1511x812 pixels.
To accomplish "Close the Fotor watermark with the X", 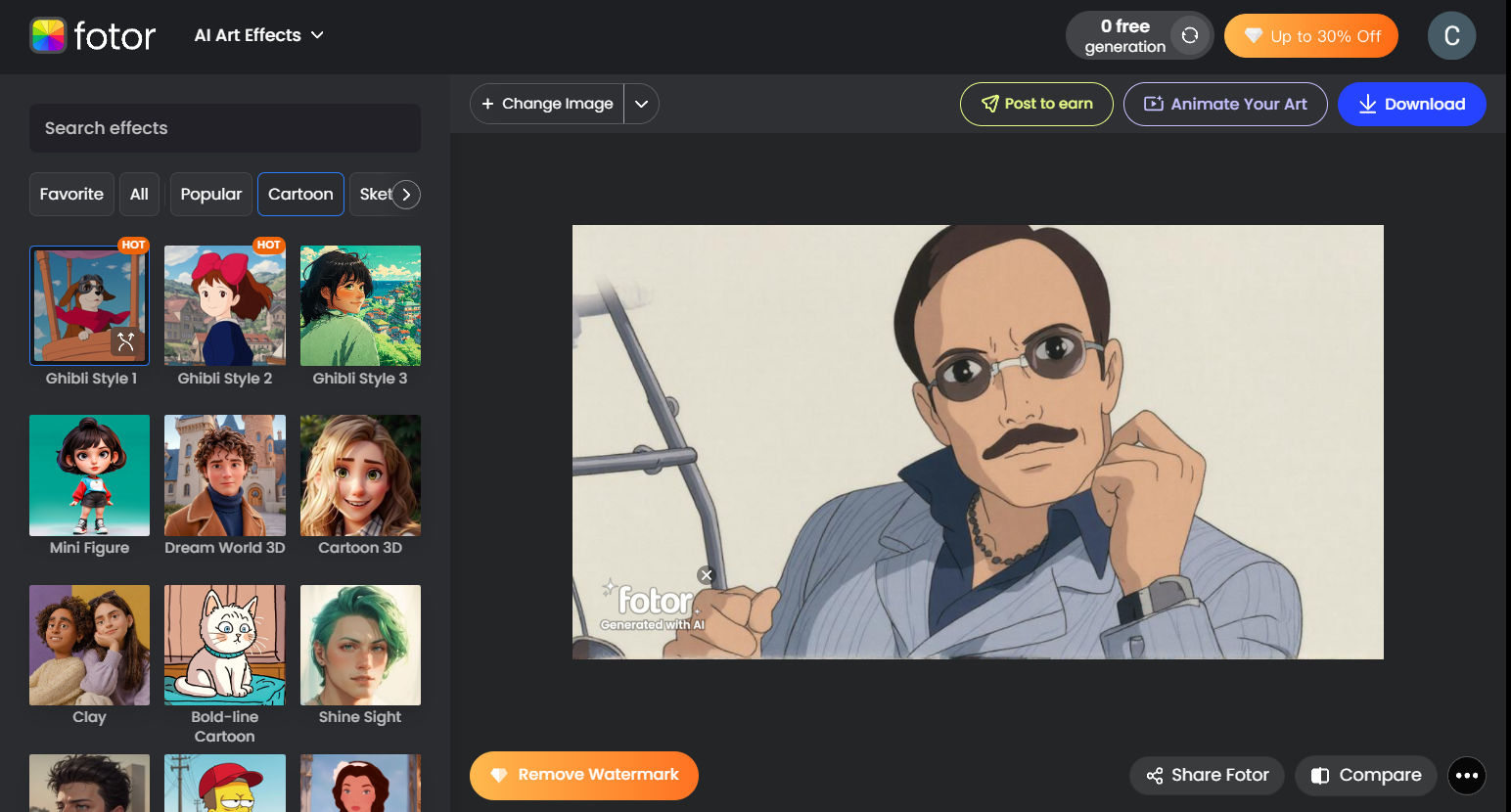I will click(x=706, y=575).
